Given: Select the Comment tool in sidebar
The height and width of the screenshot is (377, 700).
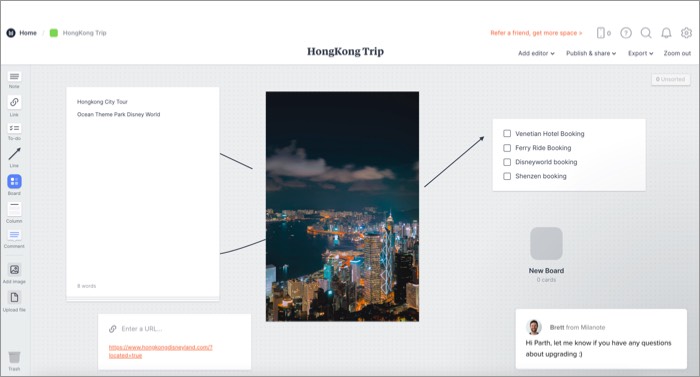Looking at the screenshot, I should [x=14, y=235].
